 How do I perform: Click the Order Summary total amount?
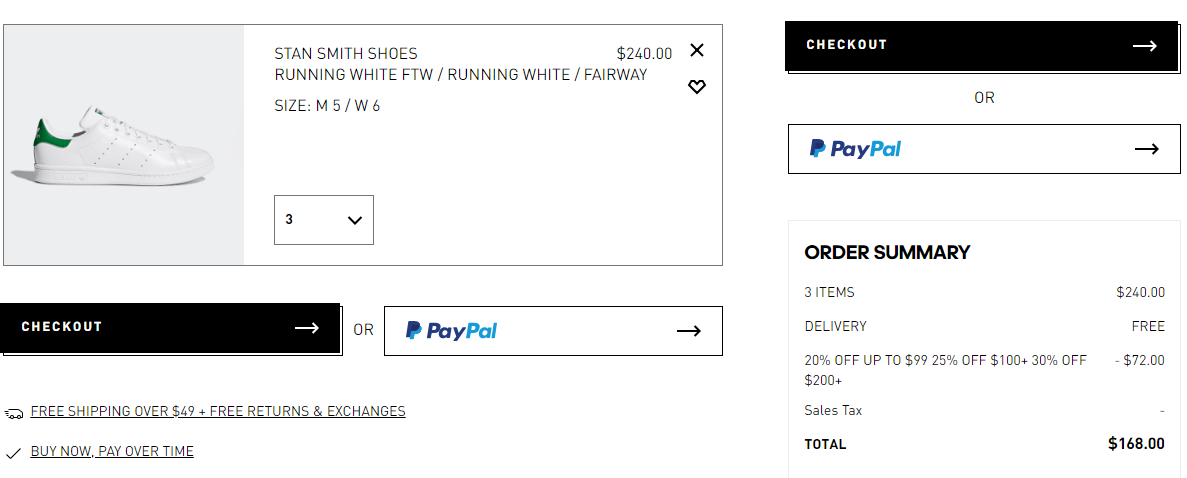[x=1136, y=444]
